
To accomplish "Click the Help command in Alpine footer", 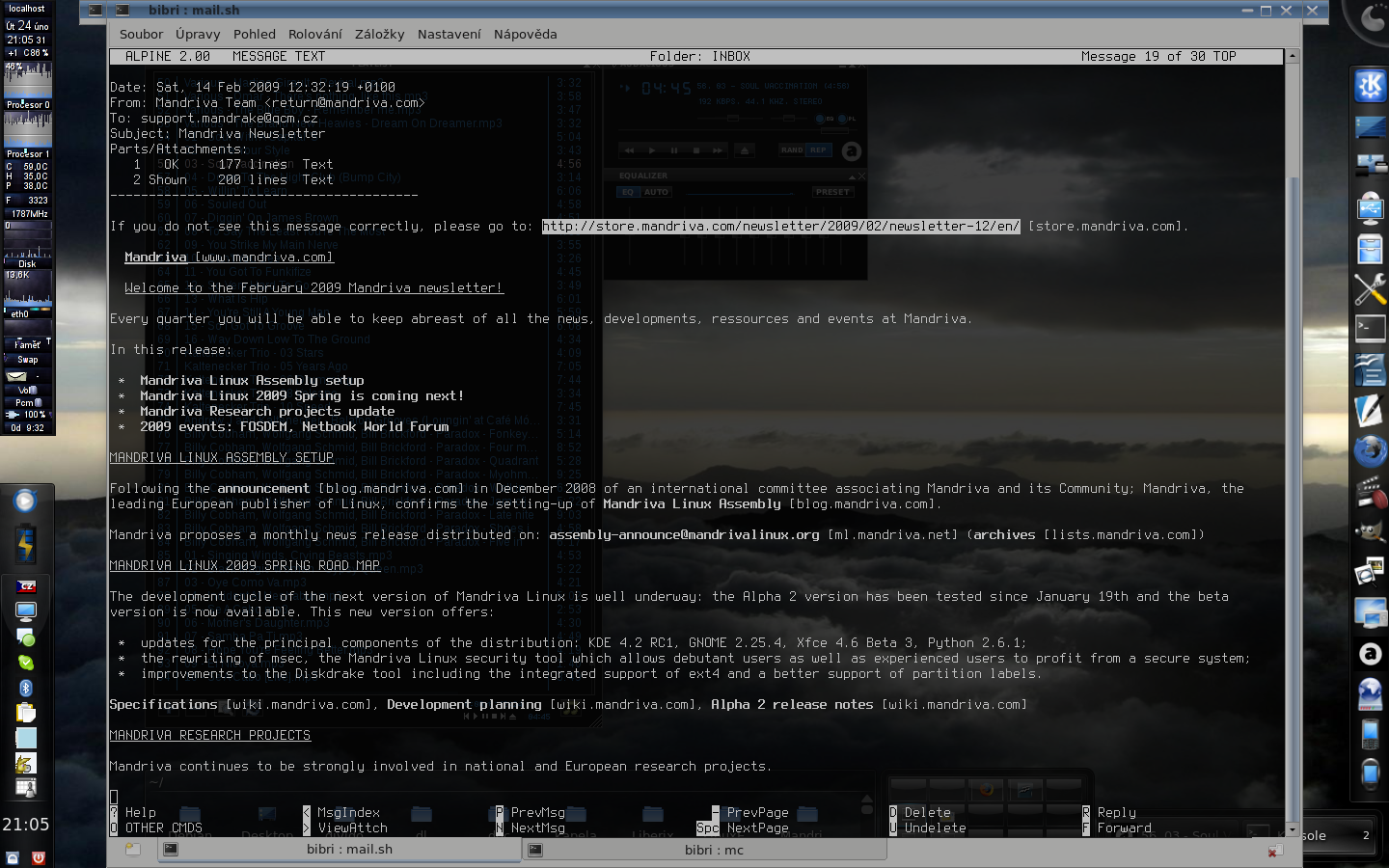I will [x=133, y=813].
